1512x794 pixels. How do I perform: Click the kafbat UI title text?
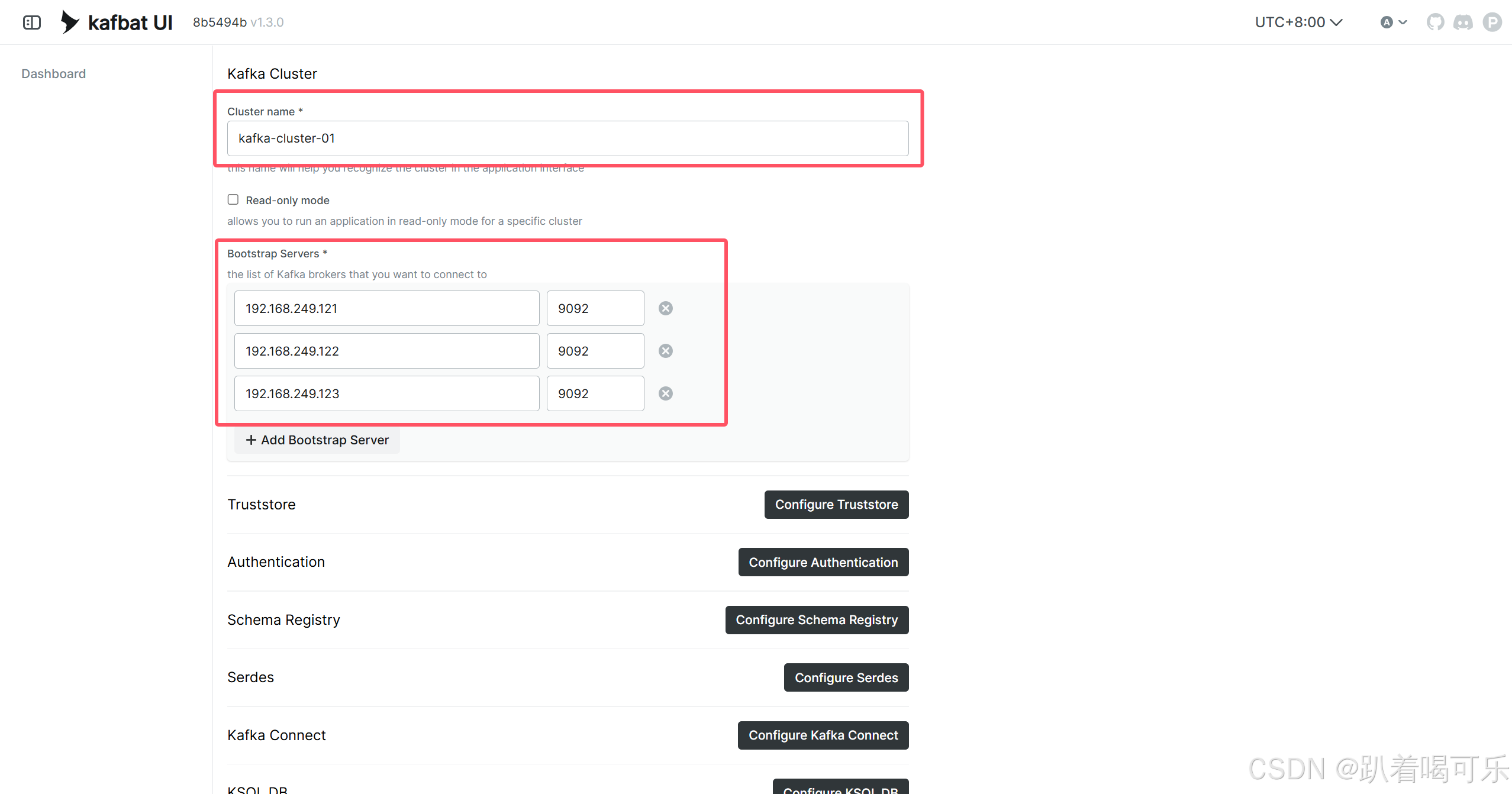[130, 22]
